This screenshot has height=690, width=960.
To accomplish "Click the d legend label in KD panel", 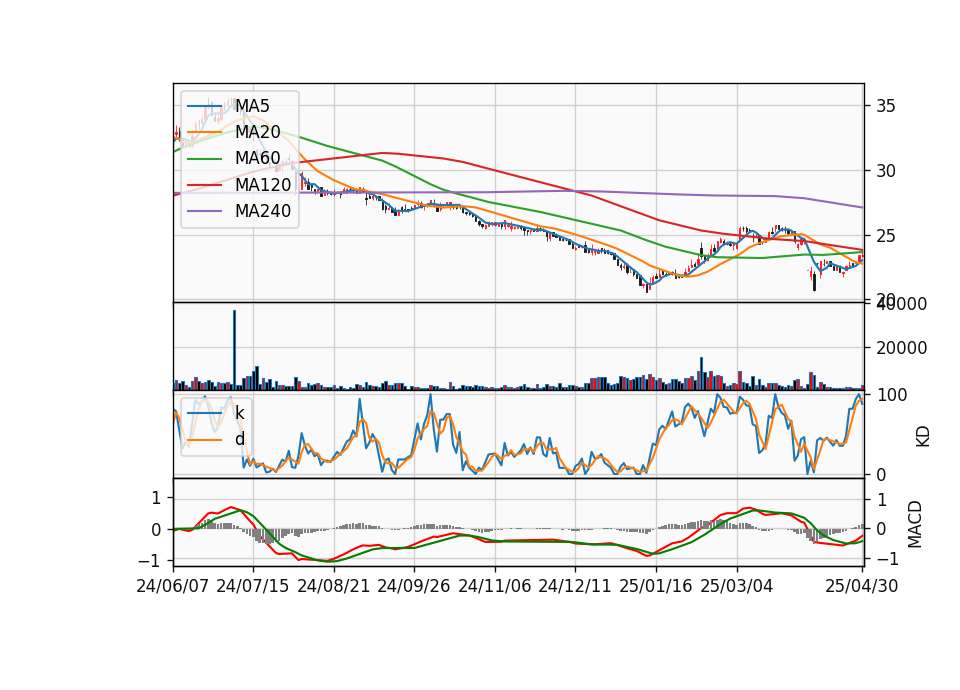I will (x=239, y=439).
